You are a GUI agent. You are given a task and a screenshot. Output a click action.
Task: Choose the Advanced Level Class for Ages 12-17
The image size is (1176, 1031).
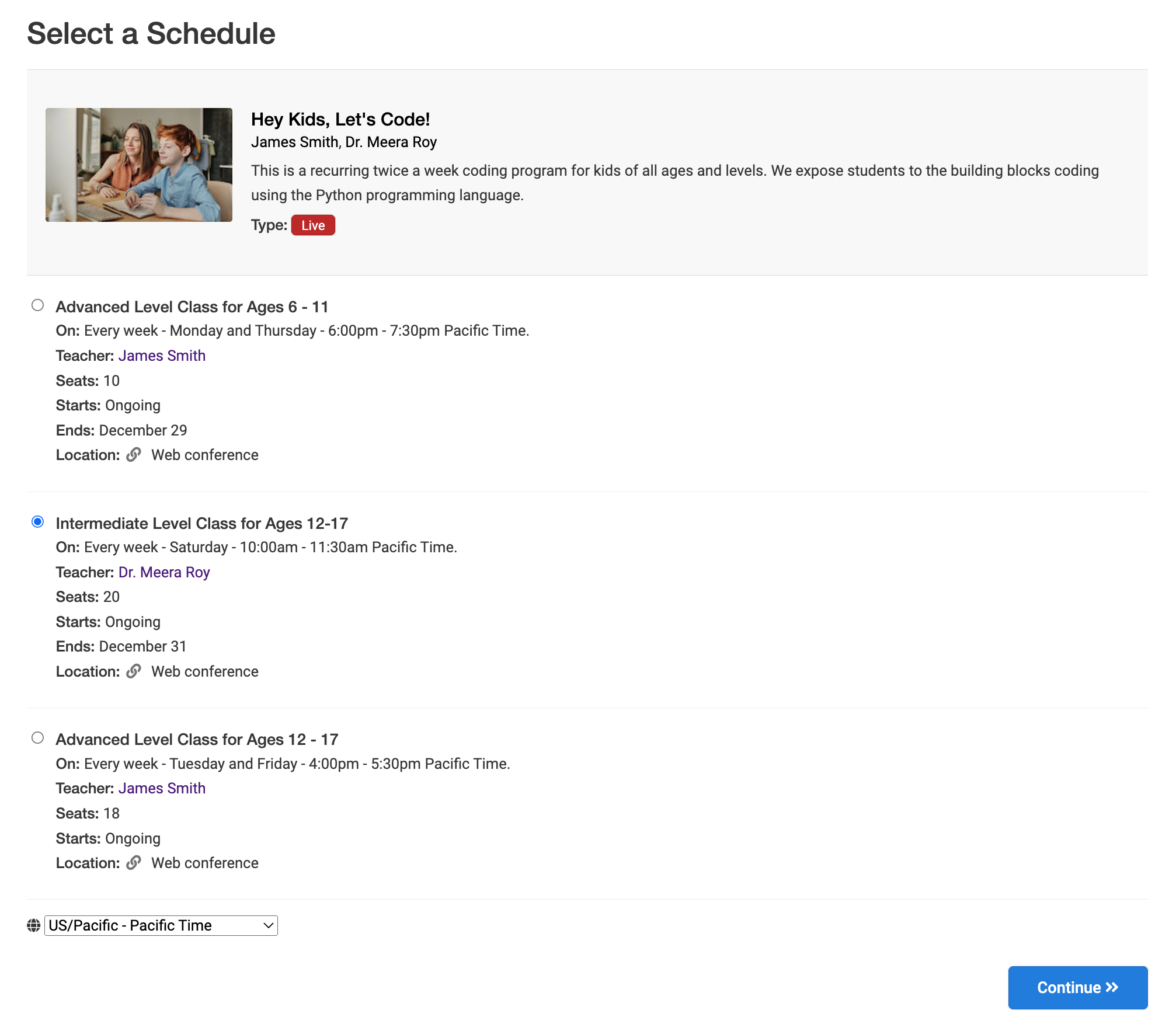click(38, 737)
